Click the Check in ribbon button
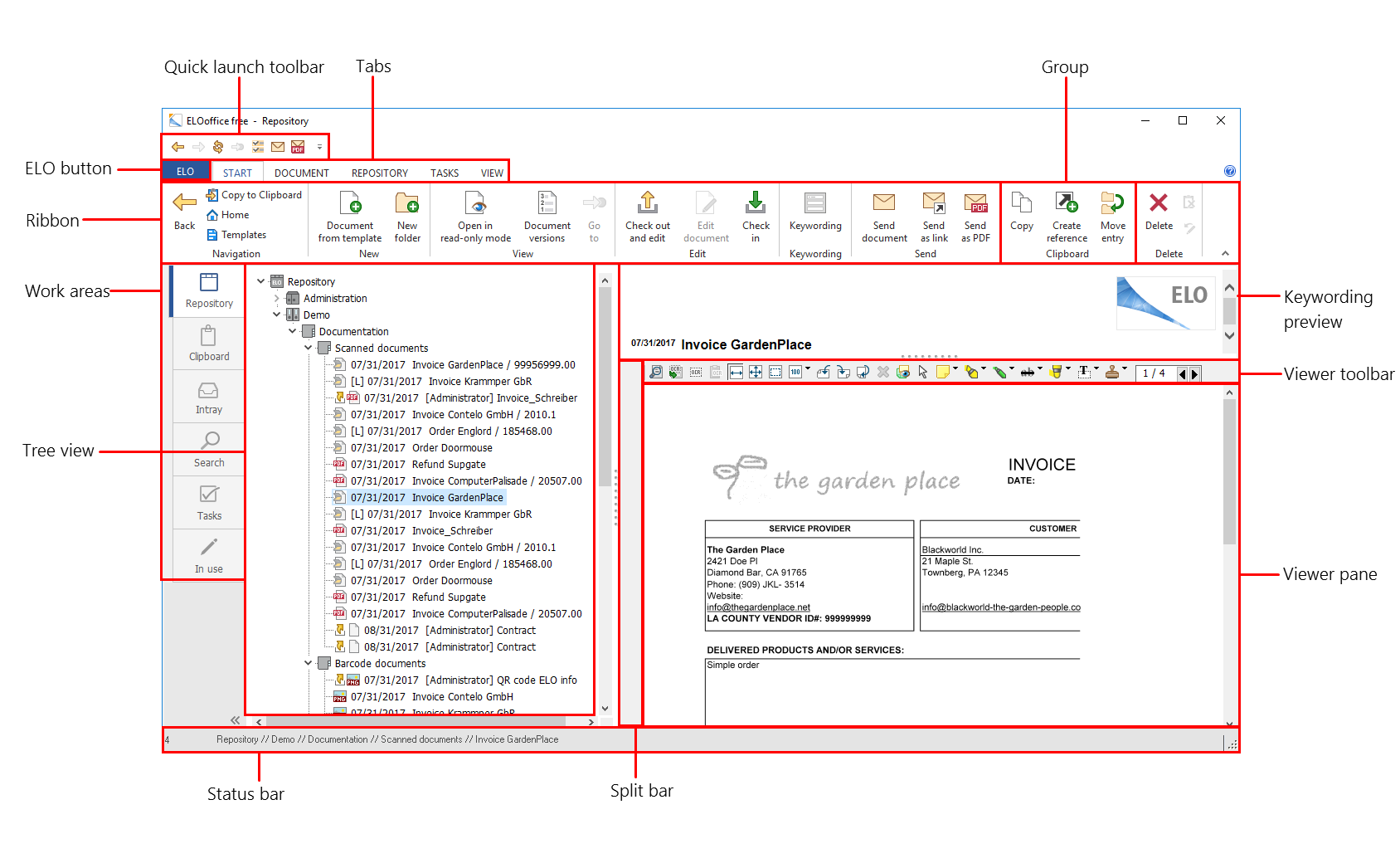This screenshot has width=1400, height=868. (x=756, y=217)
